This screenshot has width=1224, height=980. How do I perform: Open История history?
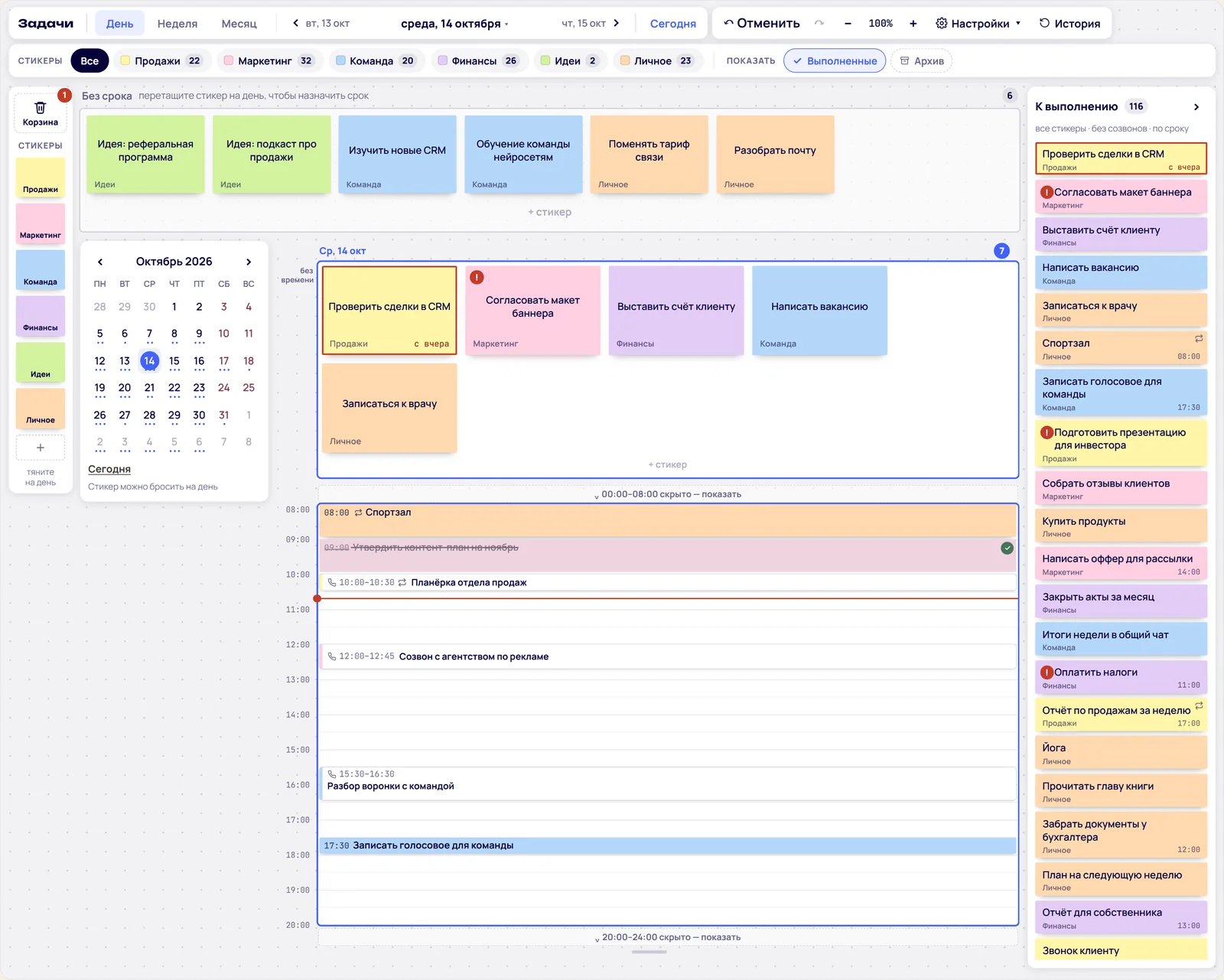1069,24
